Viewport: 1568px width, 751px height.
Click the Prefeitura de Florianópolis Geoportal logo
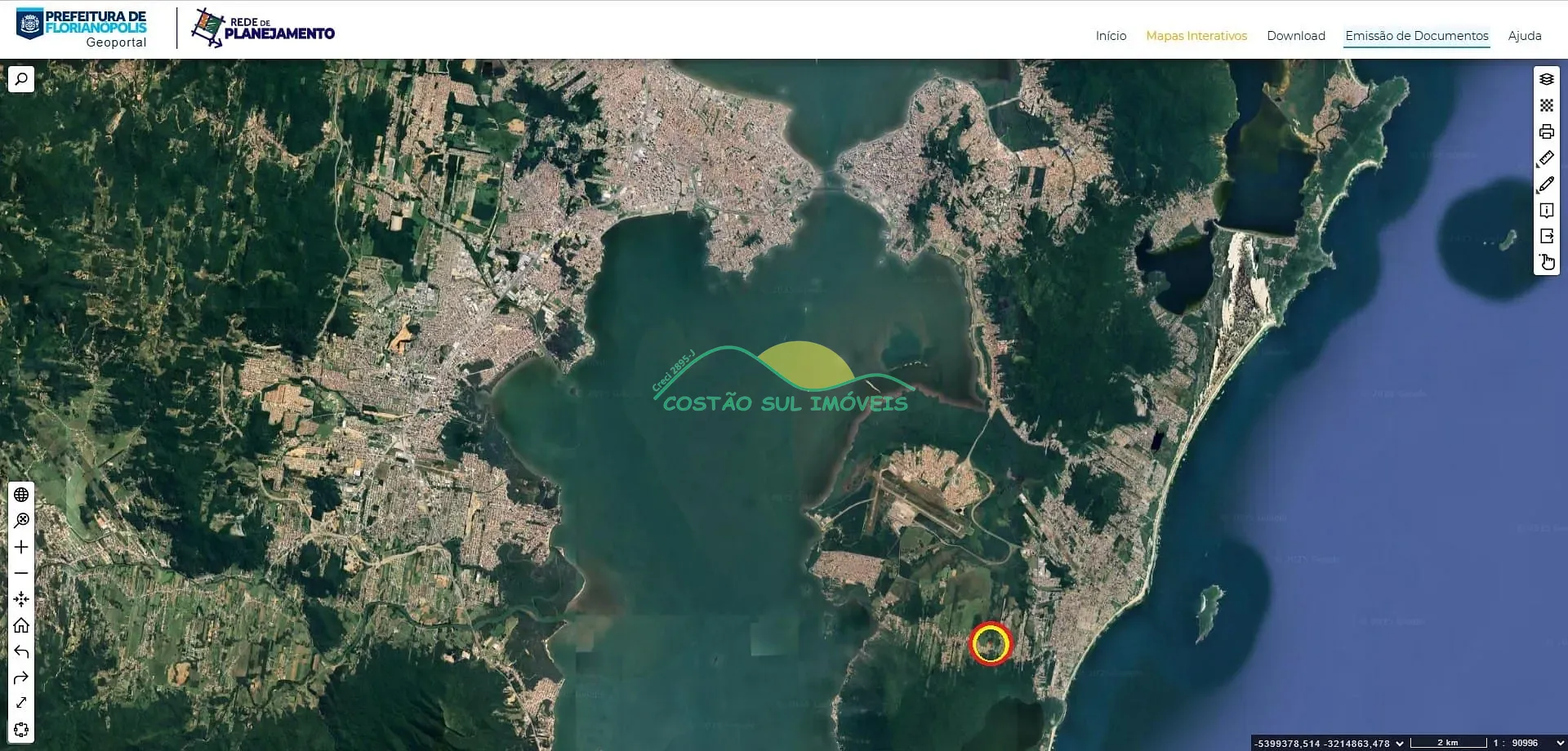(x=82, y=29)
